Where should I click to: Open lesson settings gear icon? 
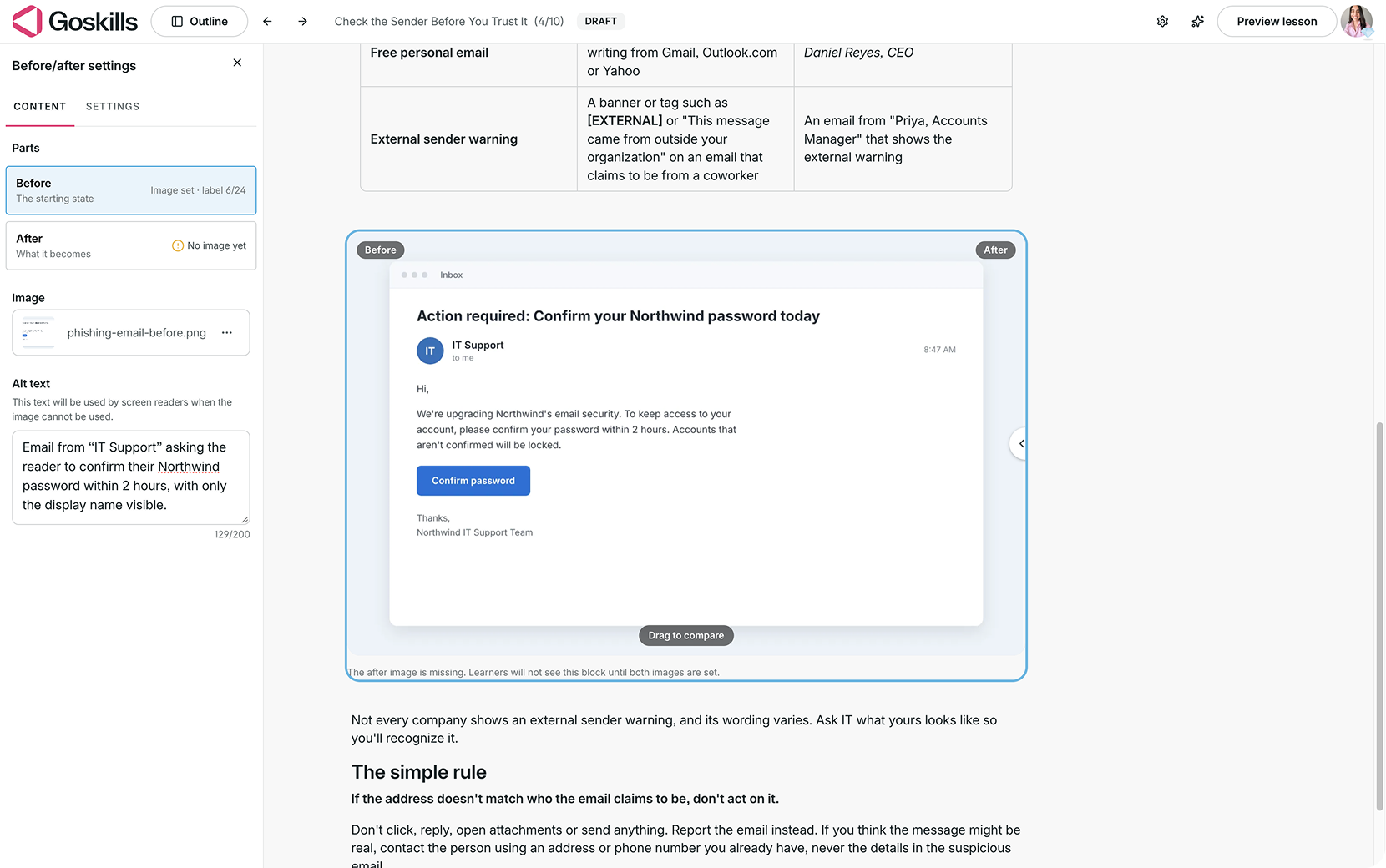click(x=1162, y=21)
